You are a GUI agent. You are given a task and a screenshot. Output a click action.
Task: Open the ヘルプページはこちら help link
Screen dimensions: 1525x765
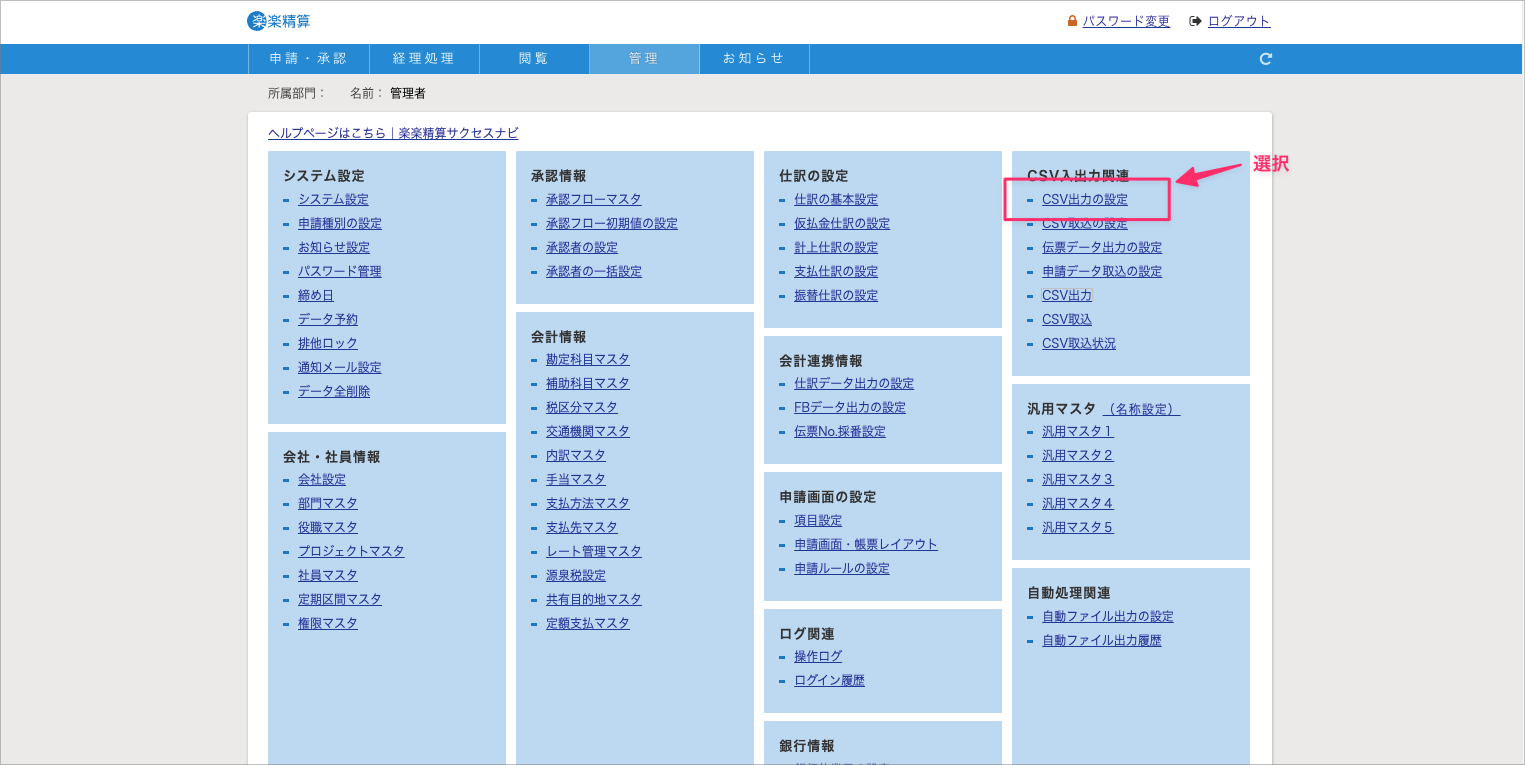point(393,133)
